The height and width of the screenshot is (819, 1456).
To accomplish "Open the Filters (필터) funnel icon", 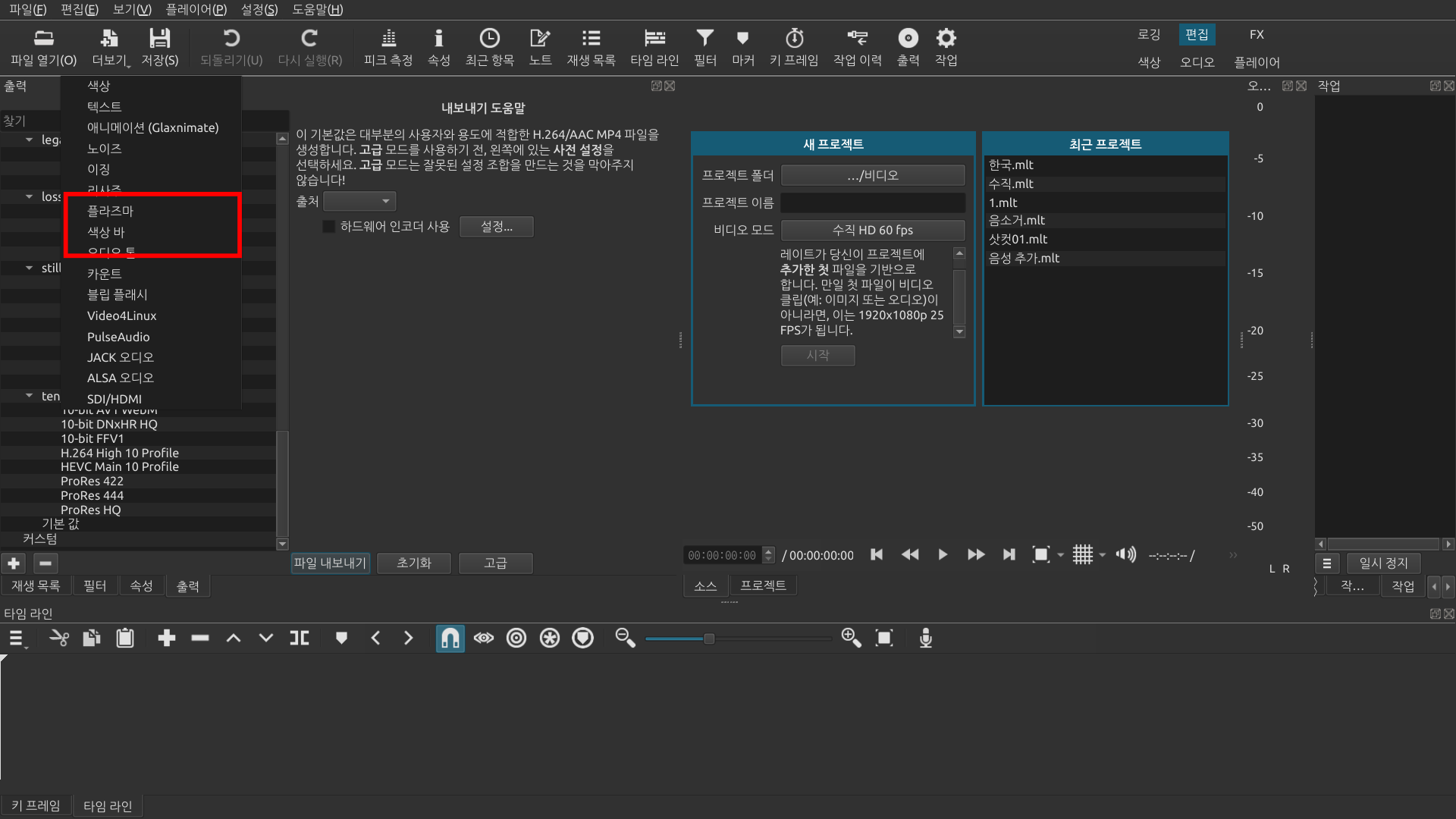I will pyautogui.click(x=704, y=39).
